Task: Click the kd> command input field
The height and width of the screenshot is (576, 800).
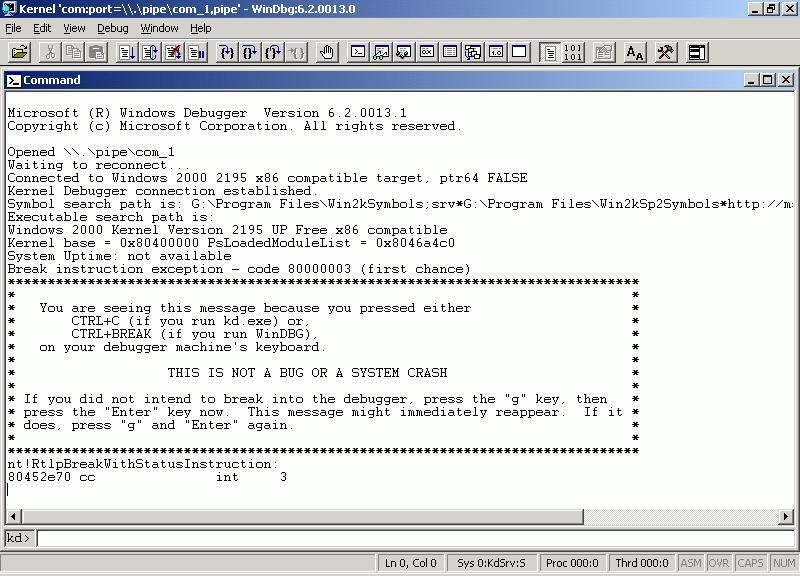Action: [415, 538]
